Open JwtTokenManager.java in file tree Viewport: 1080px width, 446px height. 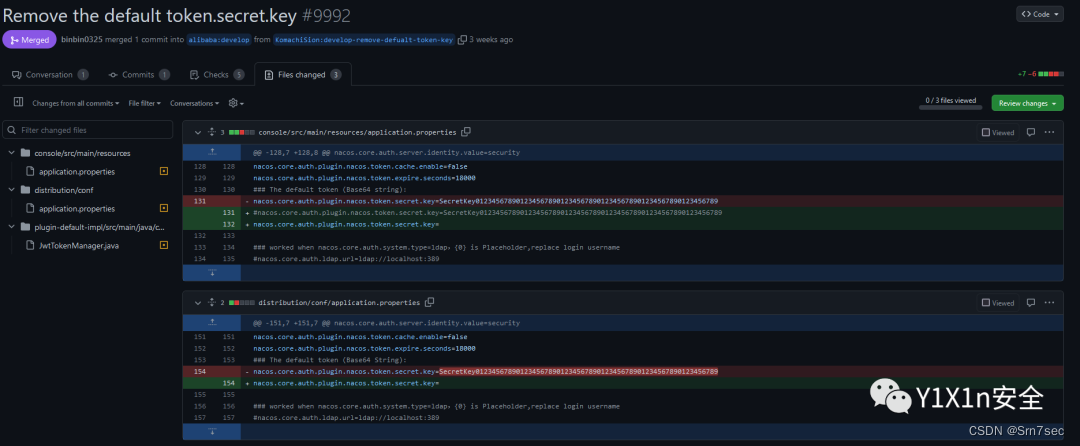click(79, 245)
